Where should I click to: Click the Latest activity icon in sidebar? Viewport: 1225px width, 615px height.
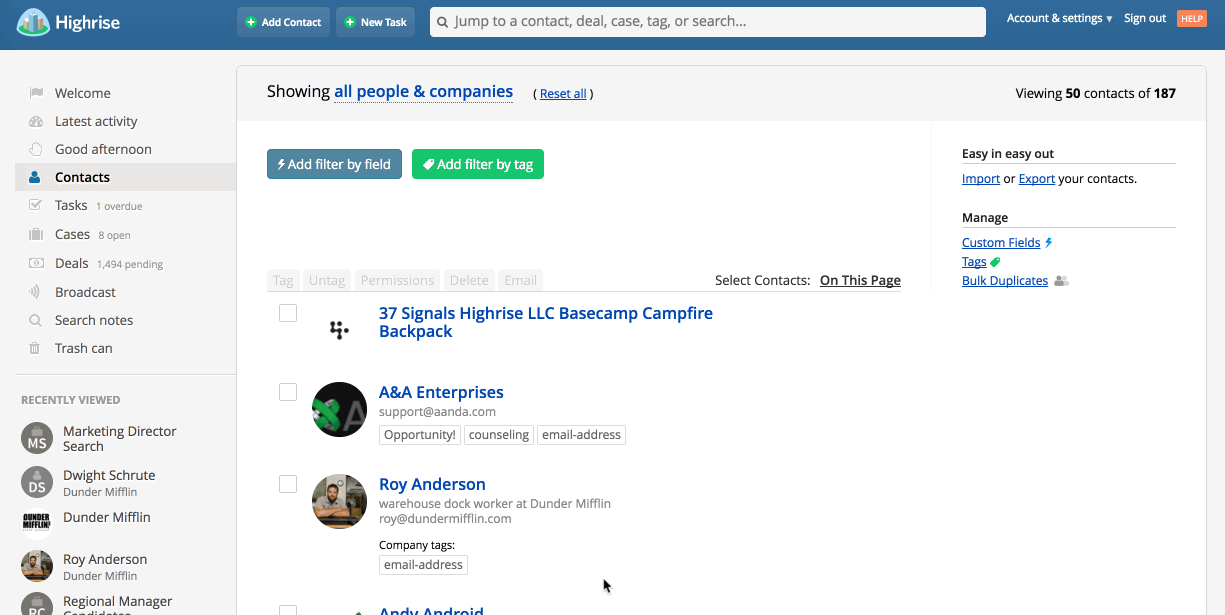(x=36, y=121)
